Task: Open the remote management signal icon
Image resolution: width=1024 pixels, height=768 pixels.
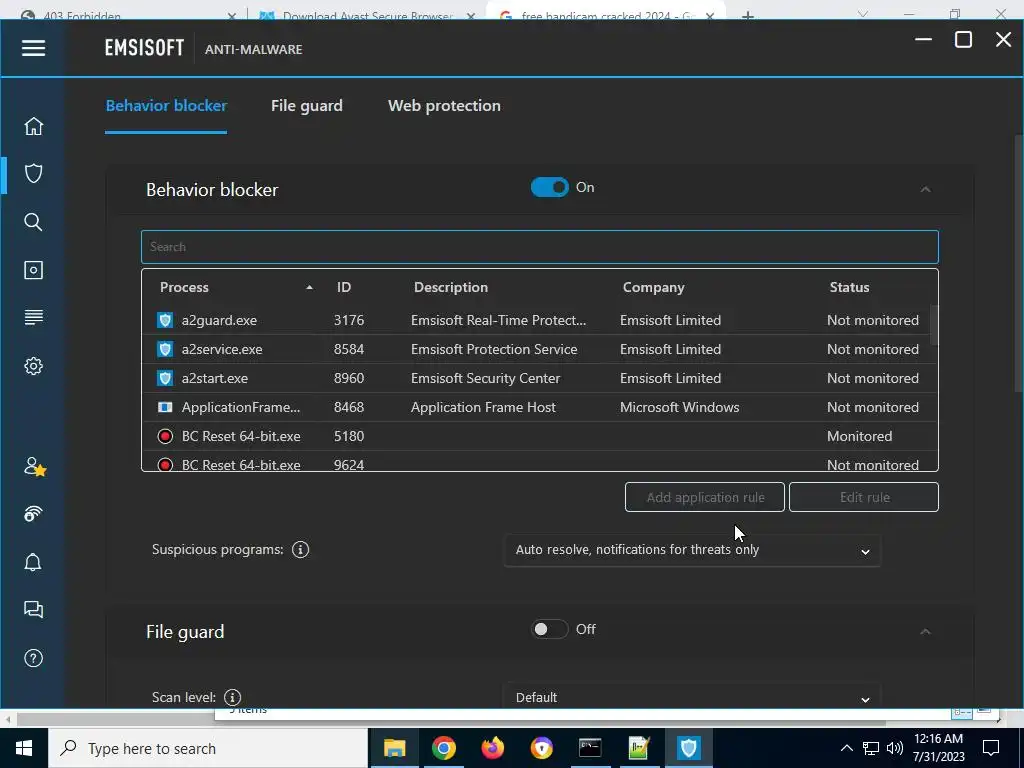Action: (x=33, y=514)
